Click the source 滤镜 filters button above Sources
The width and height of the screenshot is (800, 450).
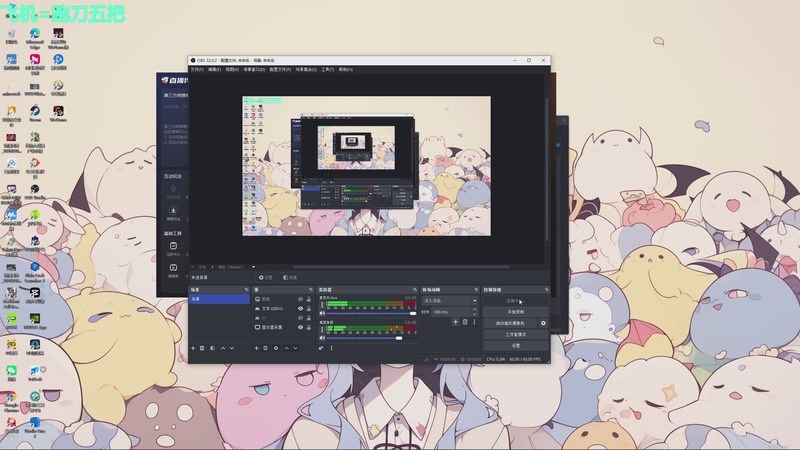pyautogui.click(x=290, y=278)
